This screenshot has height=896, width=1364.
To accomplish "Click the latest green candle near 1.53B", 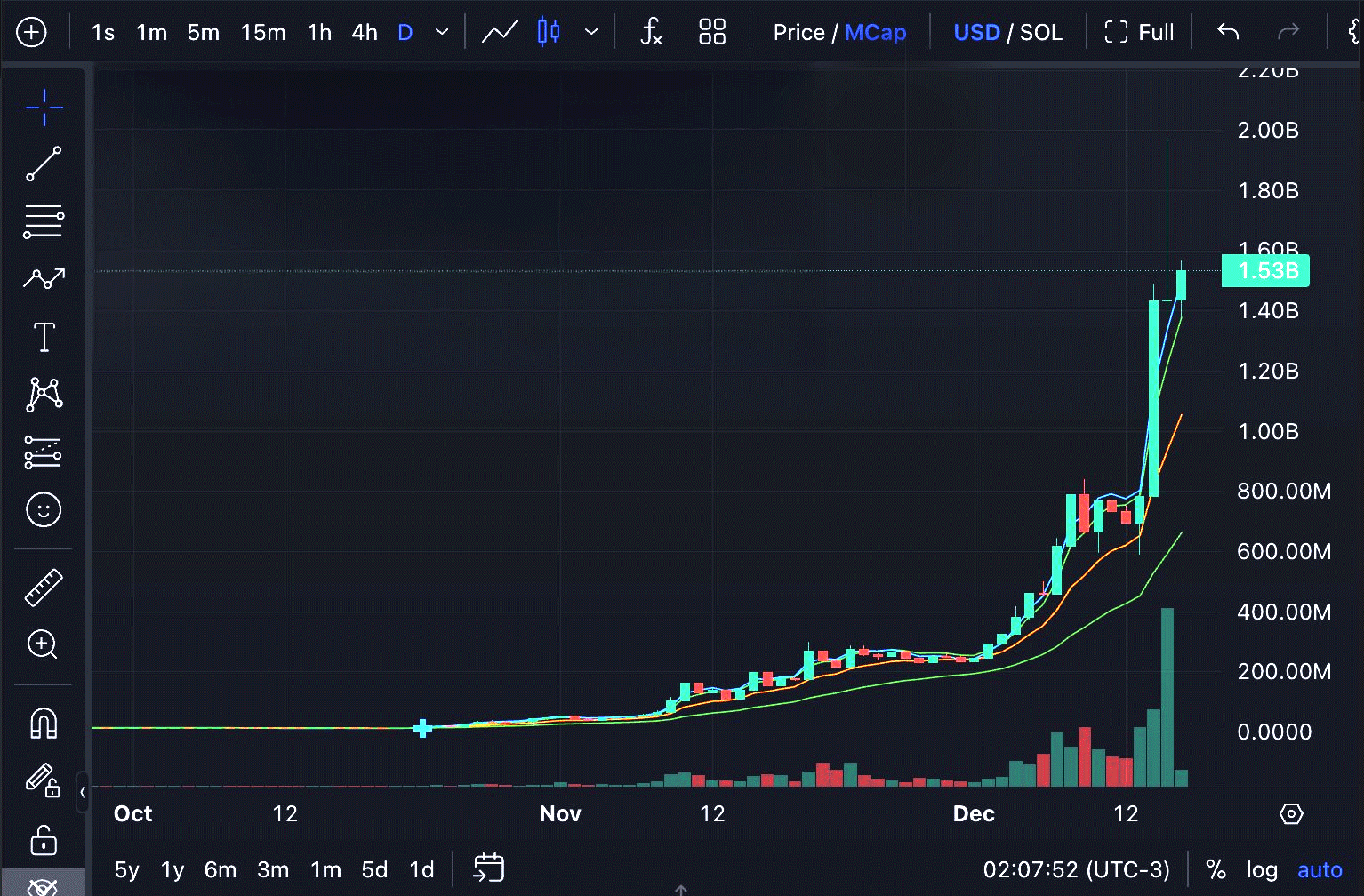I will 1181,285.
